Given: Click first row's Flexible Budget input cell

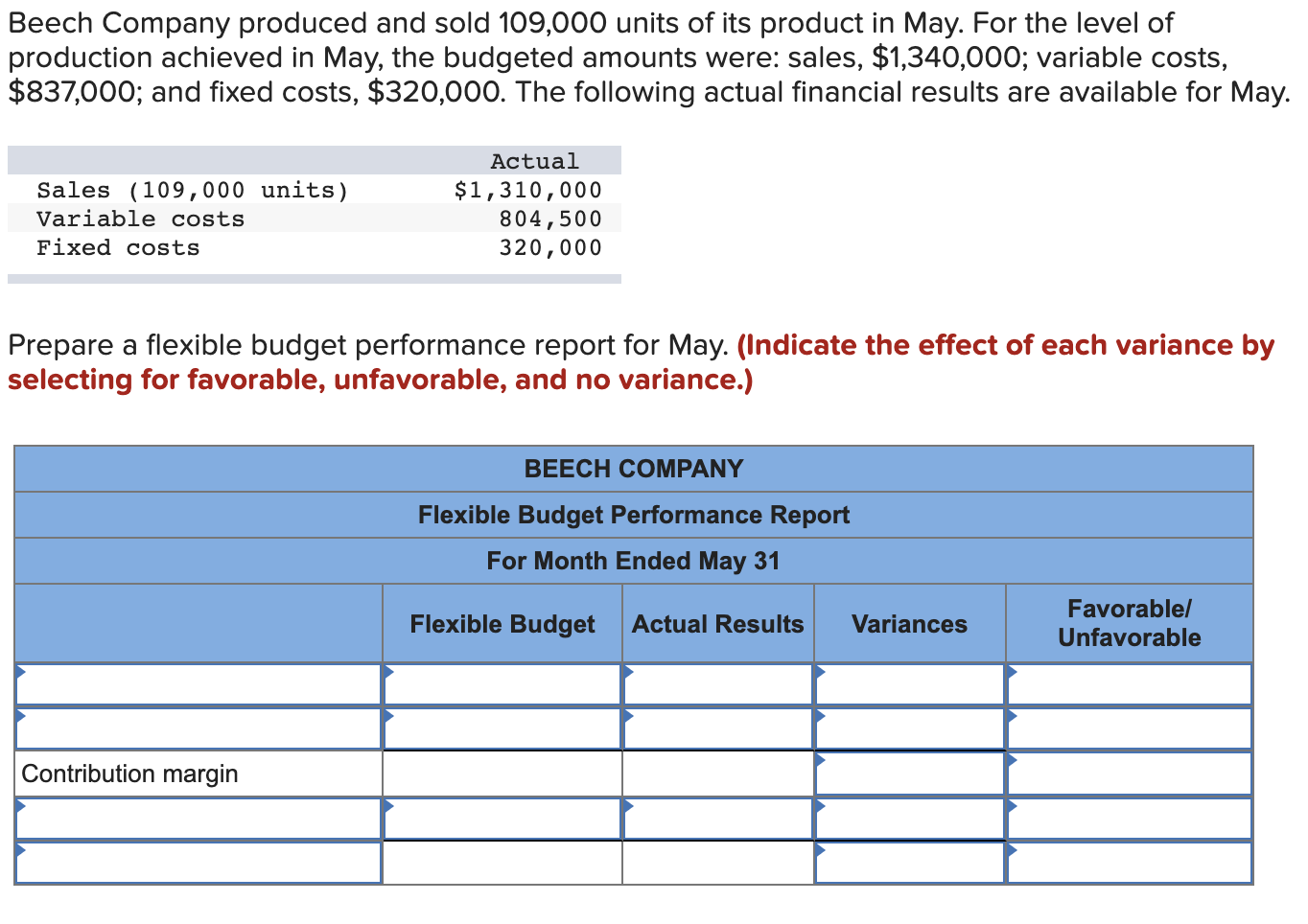Looking at the screenshot, I should click(x=502, y=684).
